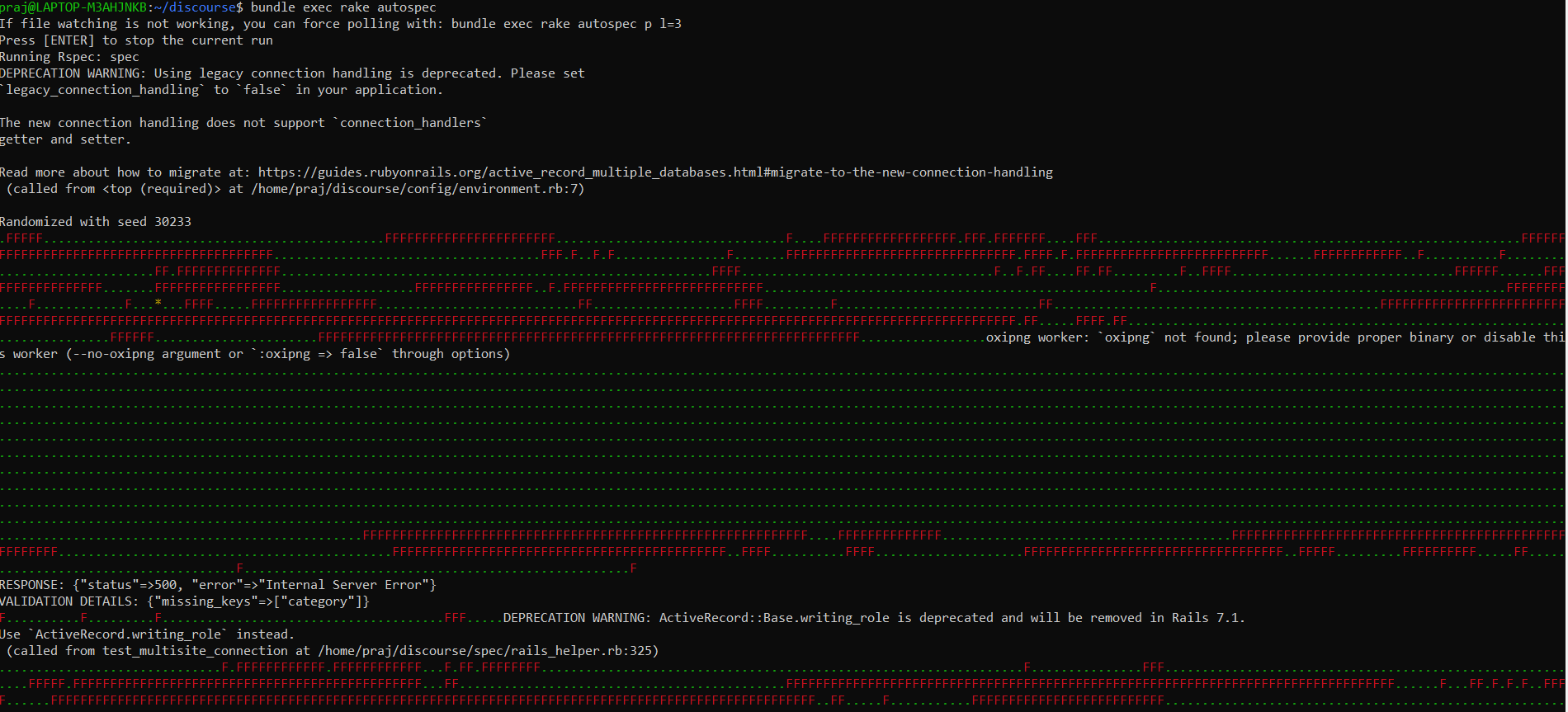
Task: Click 'Press [ENTER] to stop the current run'
Action: click(x=136, y=40)
